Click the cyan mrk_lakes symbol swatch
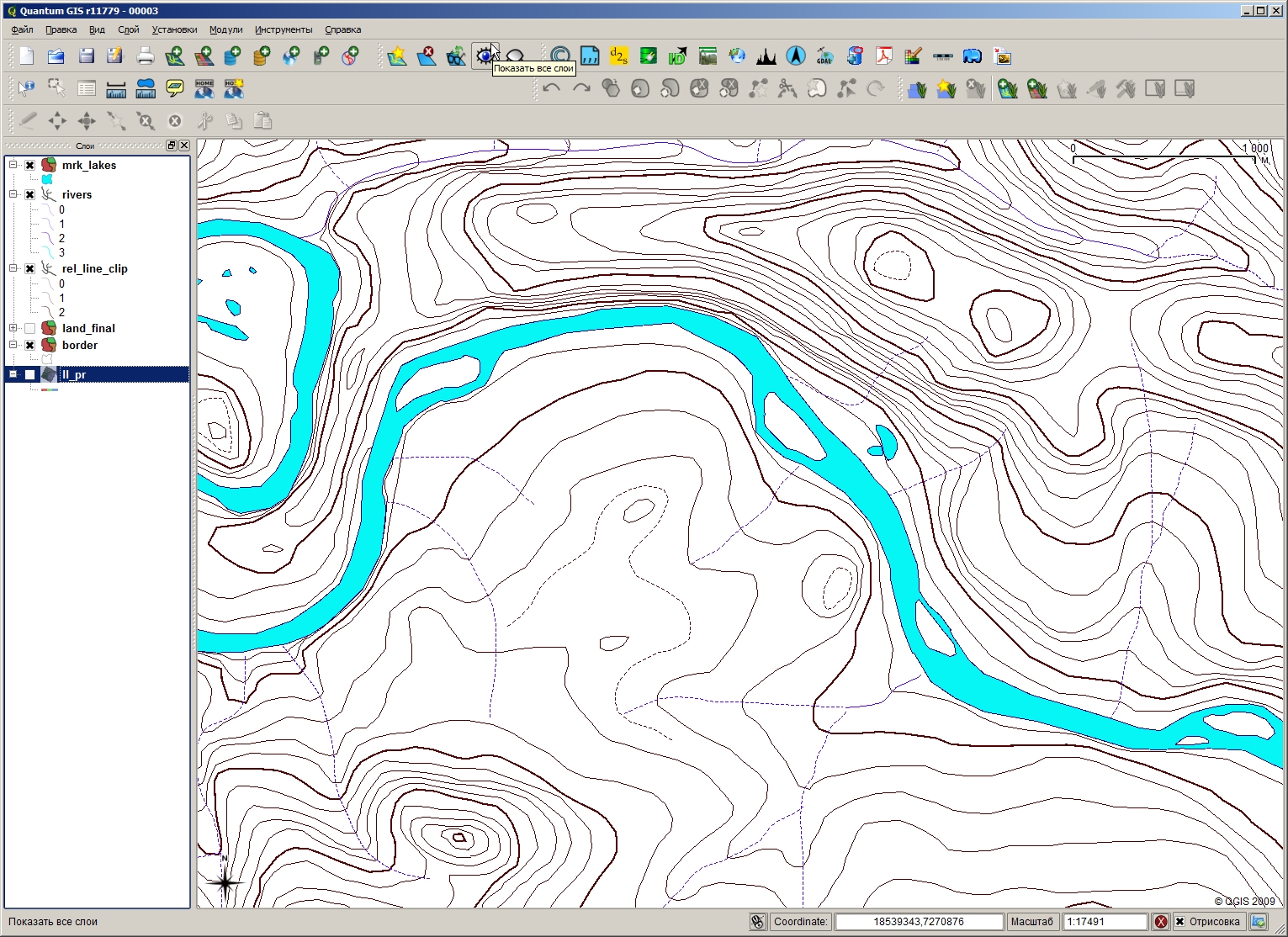Viewport: 1288px width, 937px height. click(x=47, y=179)
